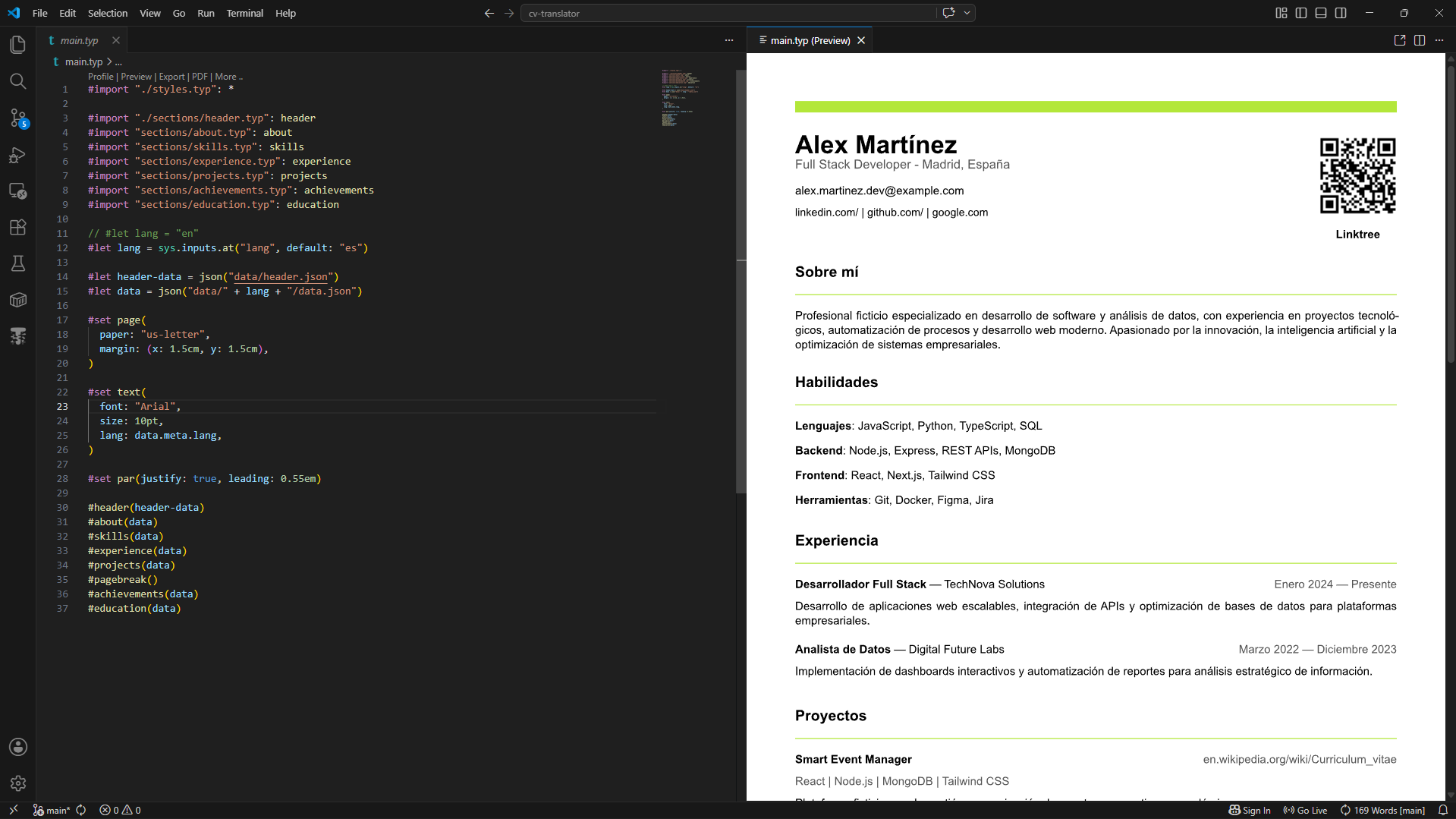Open the Manage gear menu
The height and width of the screenshot is (819, 1456).
[18, 783]
